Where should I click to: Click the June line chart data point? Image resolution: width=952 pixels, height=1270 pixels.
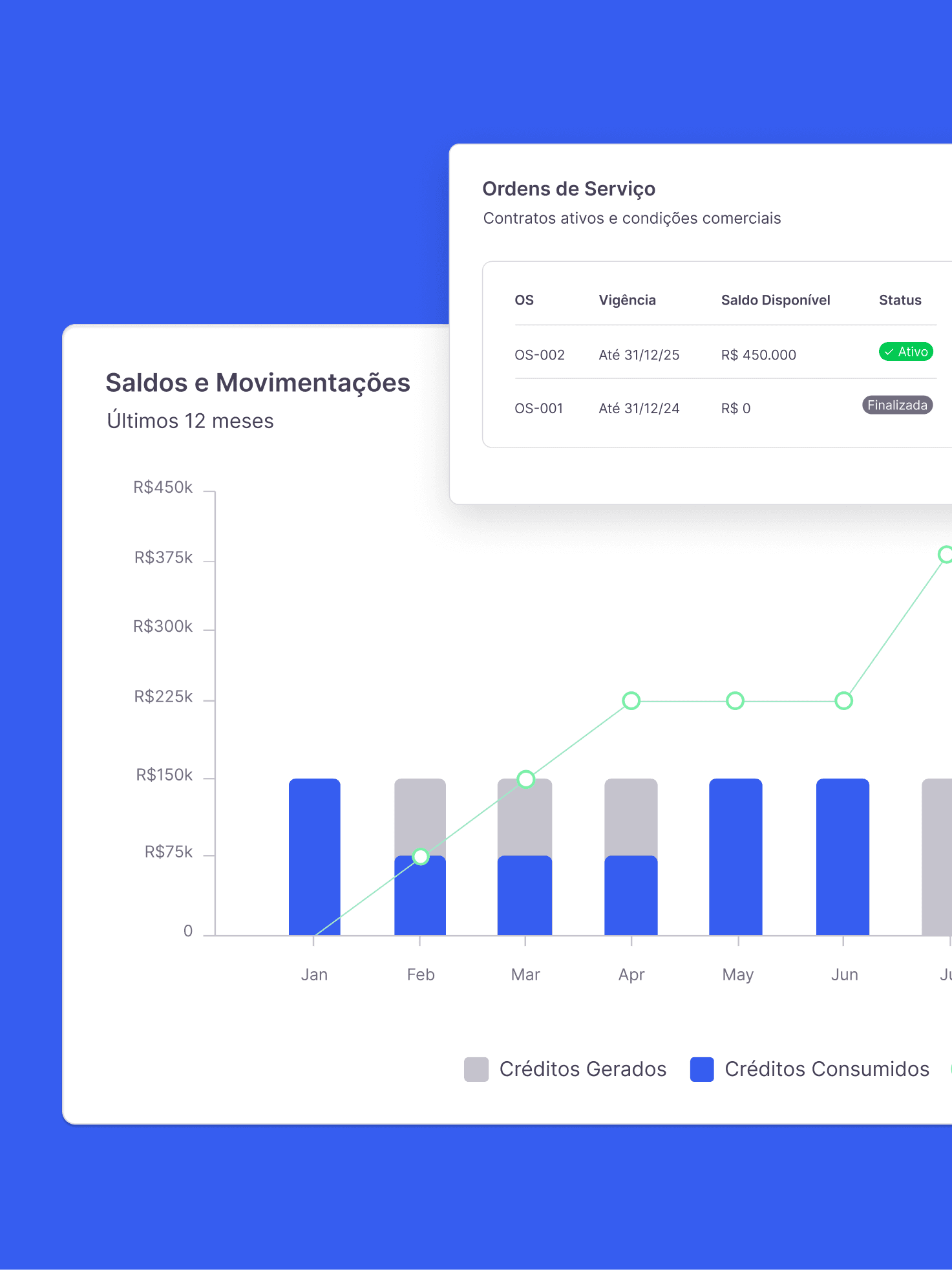click(844, 701)
